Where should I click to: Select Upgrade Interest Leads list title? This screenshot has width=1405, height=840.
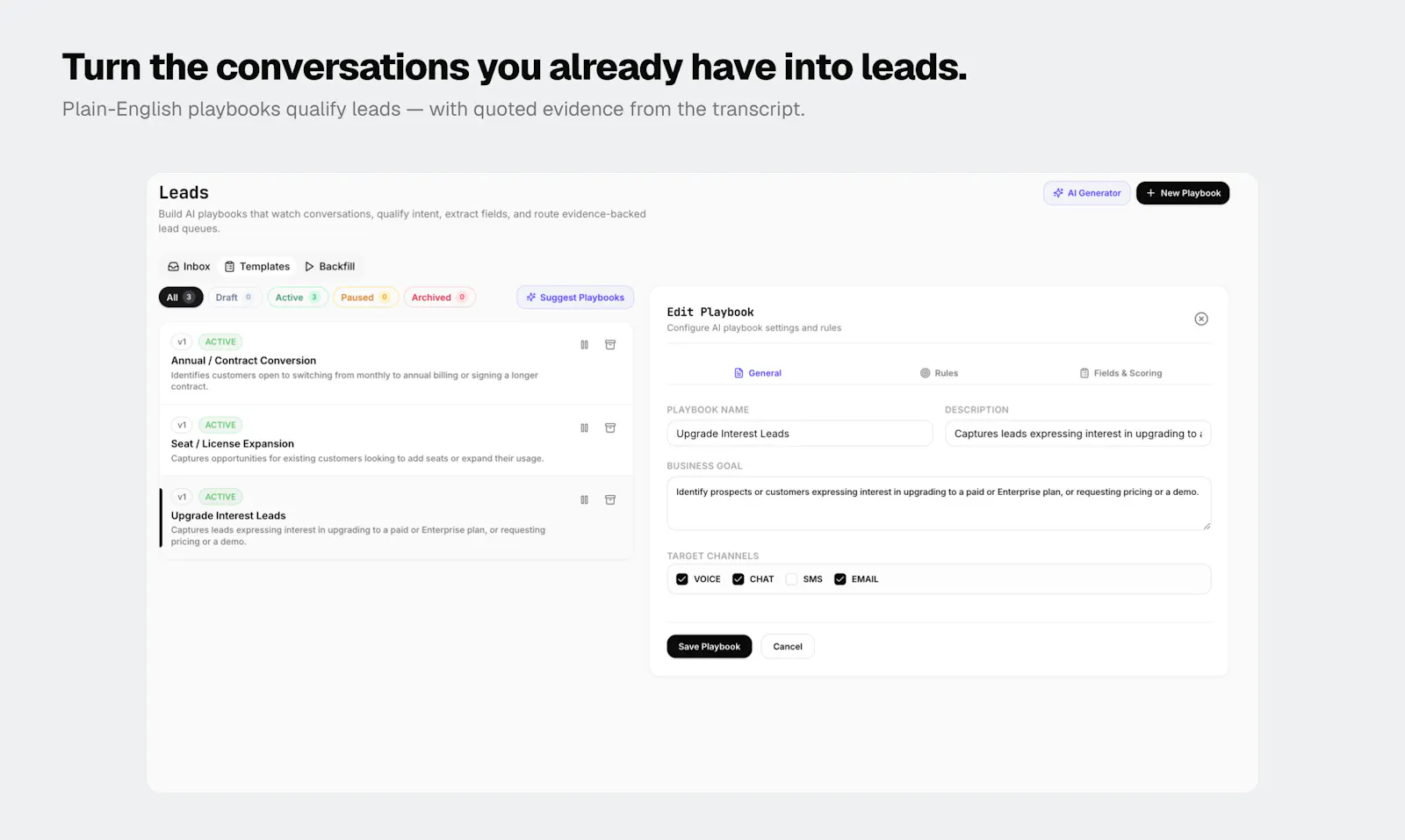(228, 516)
